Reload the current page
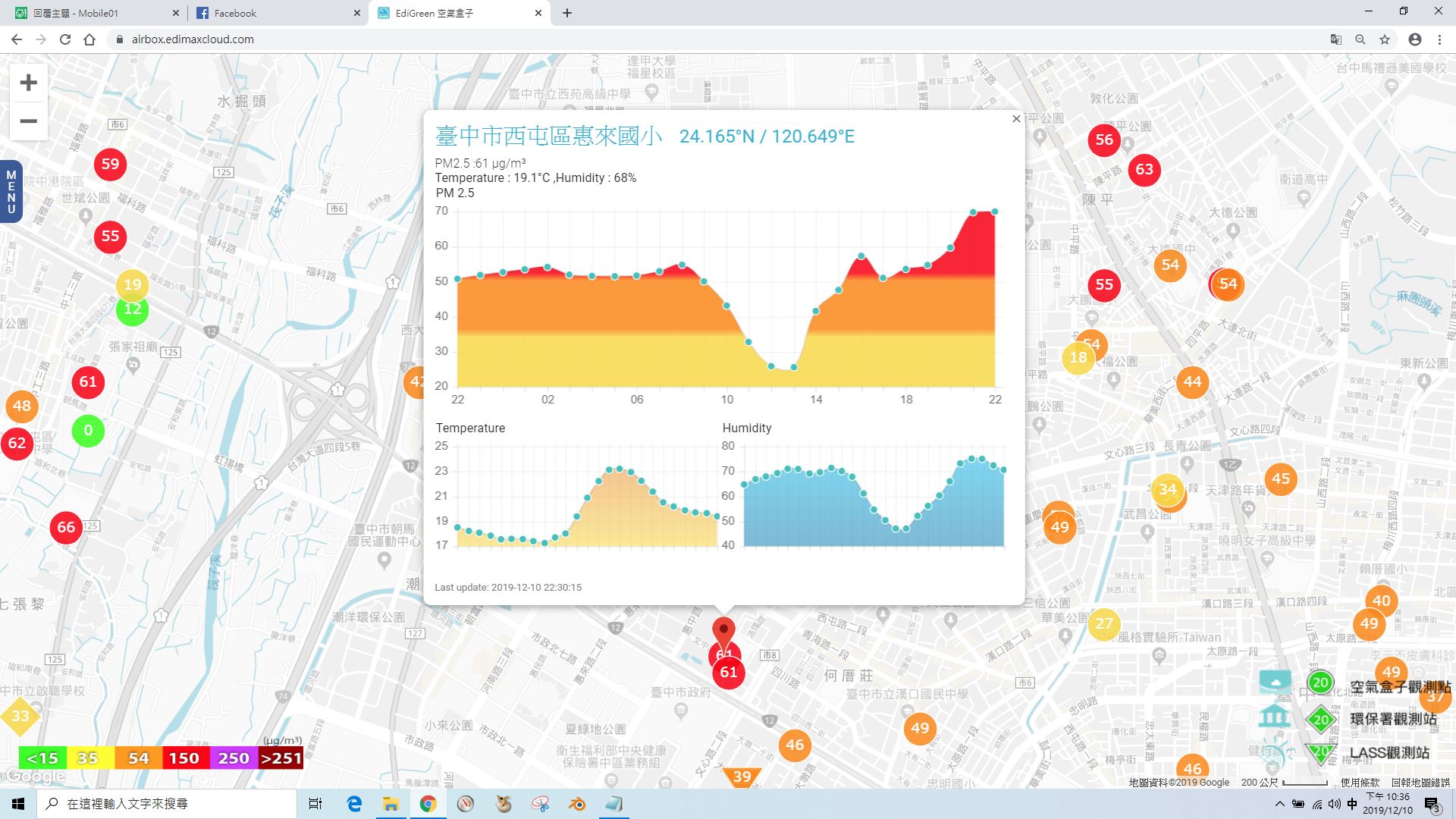 tap(65, 39)
